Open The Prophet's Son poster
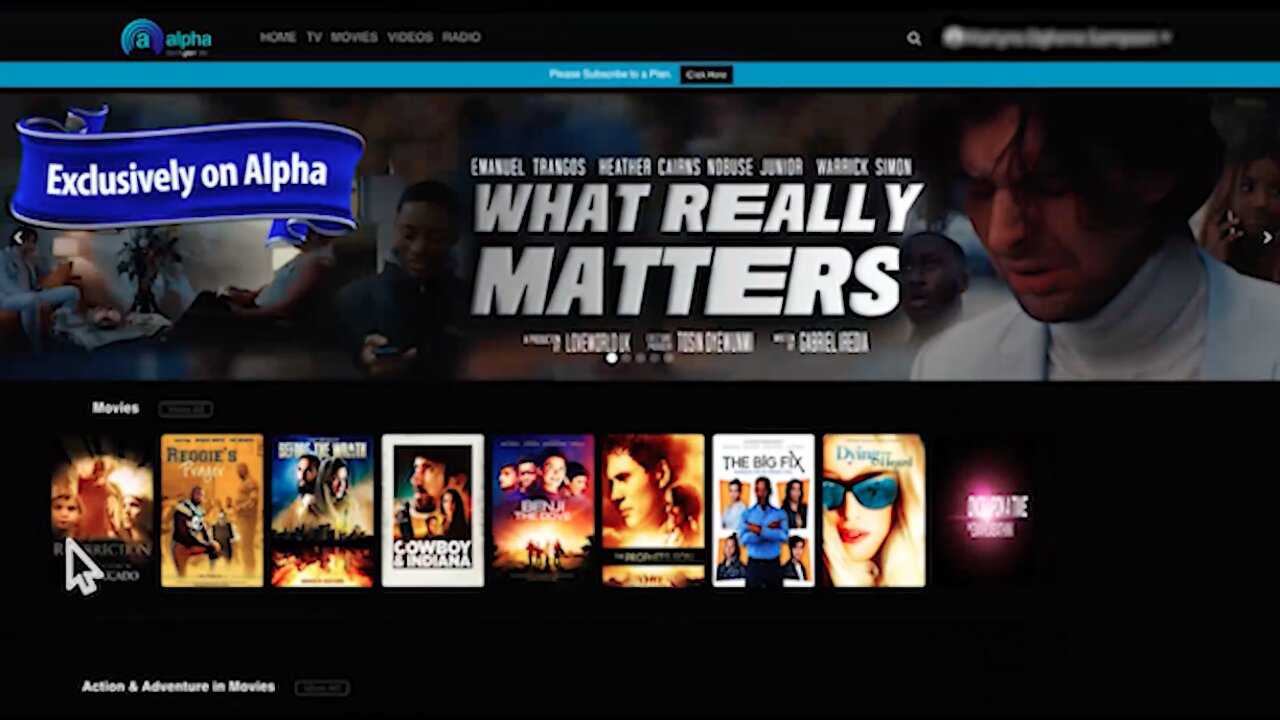 (653, 510)
